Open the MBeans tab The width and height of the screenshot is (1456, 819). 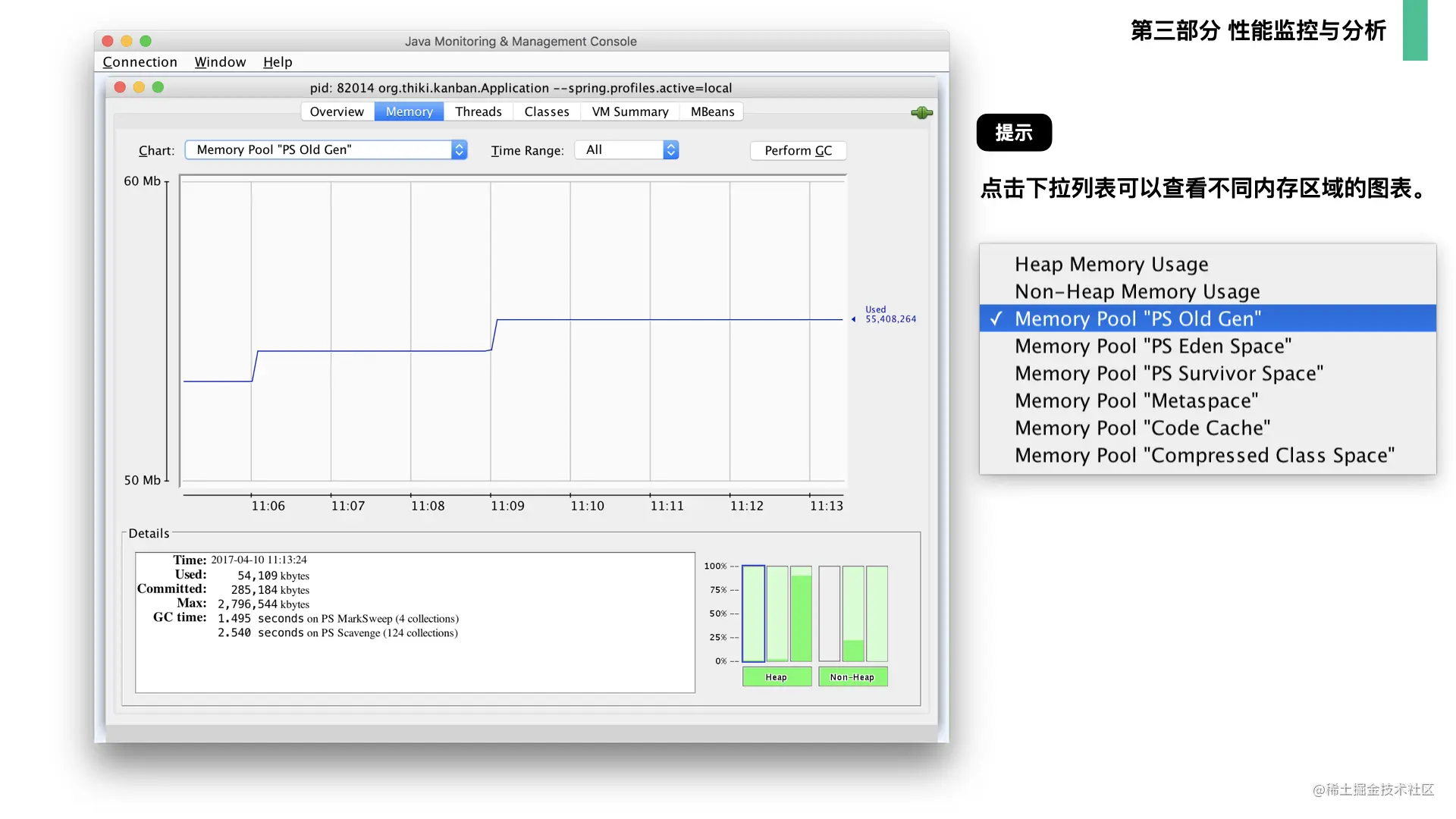[712, 111]
